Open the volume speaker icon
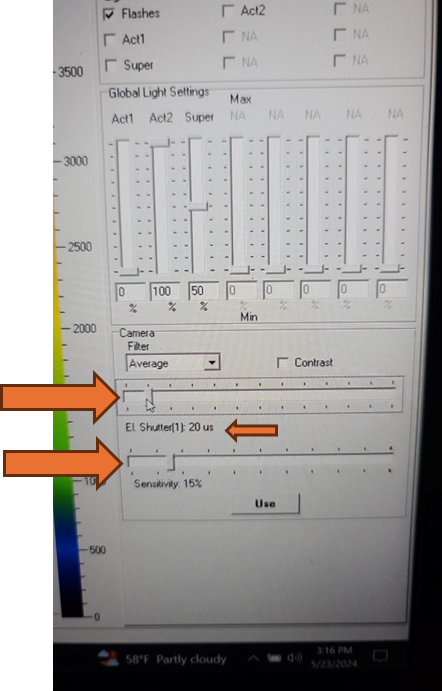Viewport: 442px width, 691px height. tap(294, 658)
